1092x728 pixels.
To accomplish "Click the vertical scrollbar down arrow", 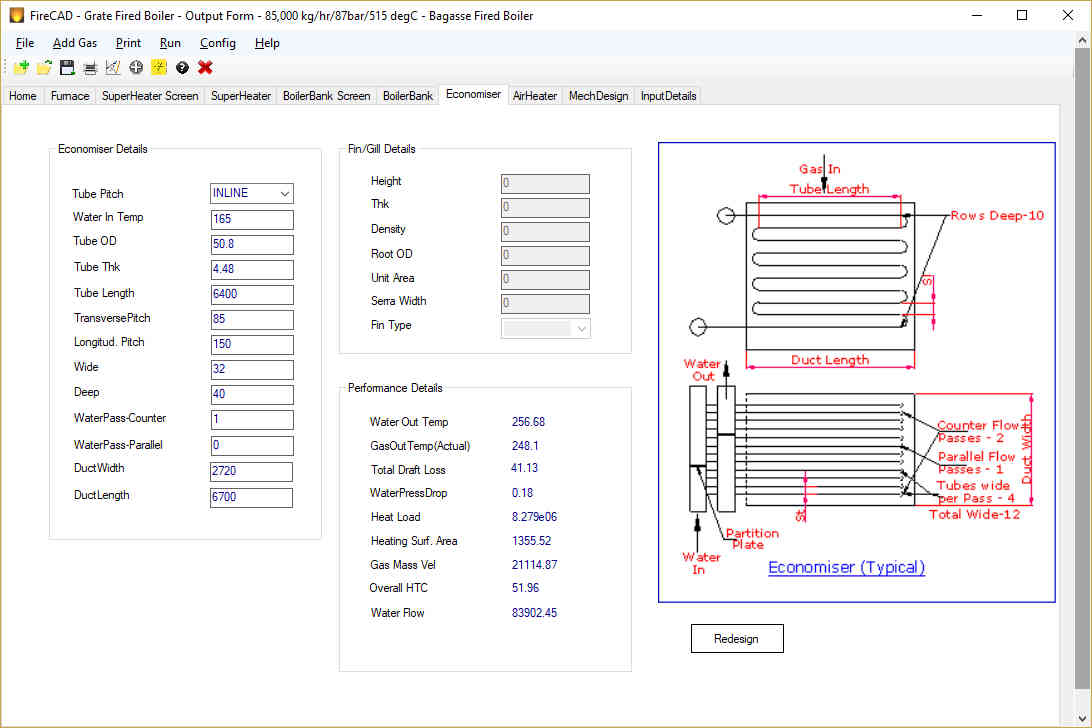I will [1082, 718].
